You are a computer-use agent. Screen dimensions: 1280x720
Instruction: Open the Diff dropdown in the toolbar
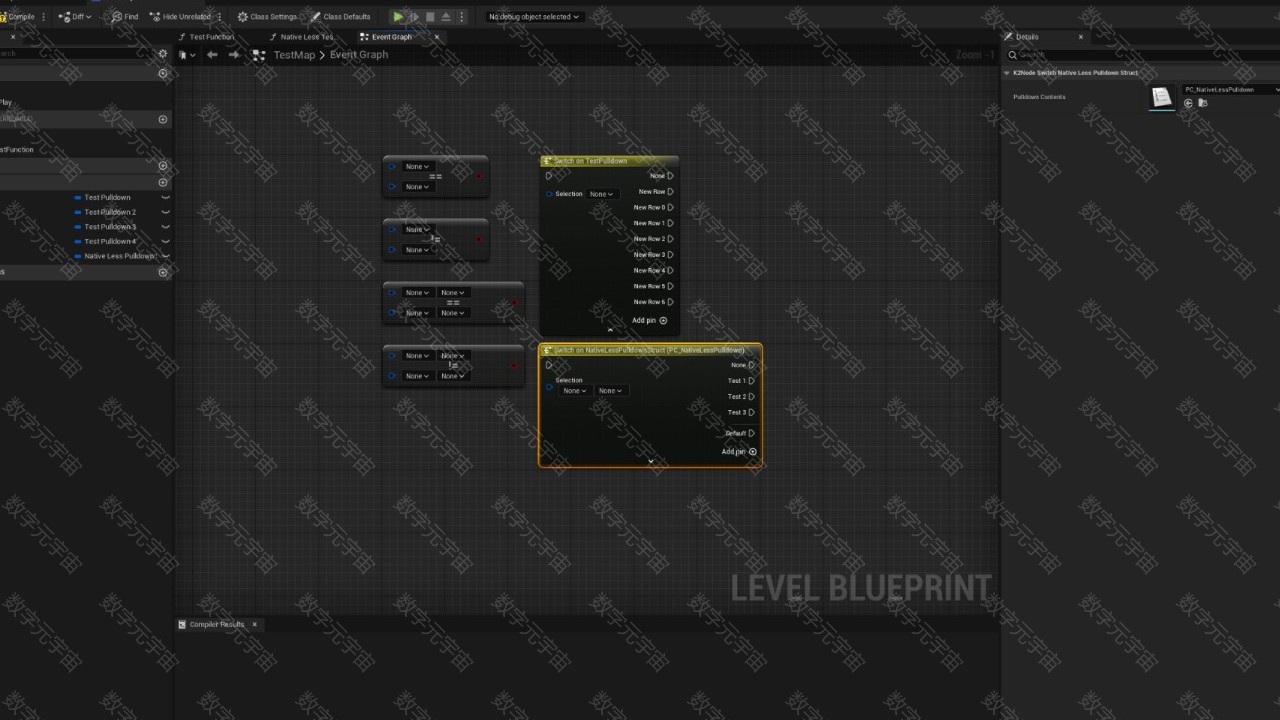[x=74, y=16]
